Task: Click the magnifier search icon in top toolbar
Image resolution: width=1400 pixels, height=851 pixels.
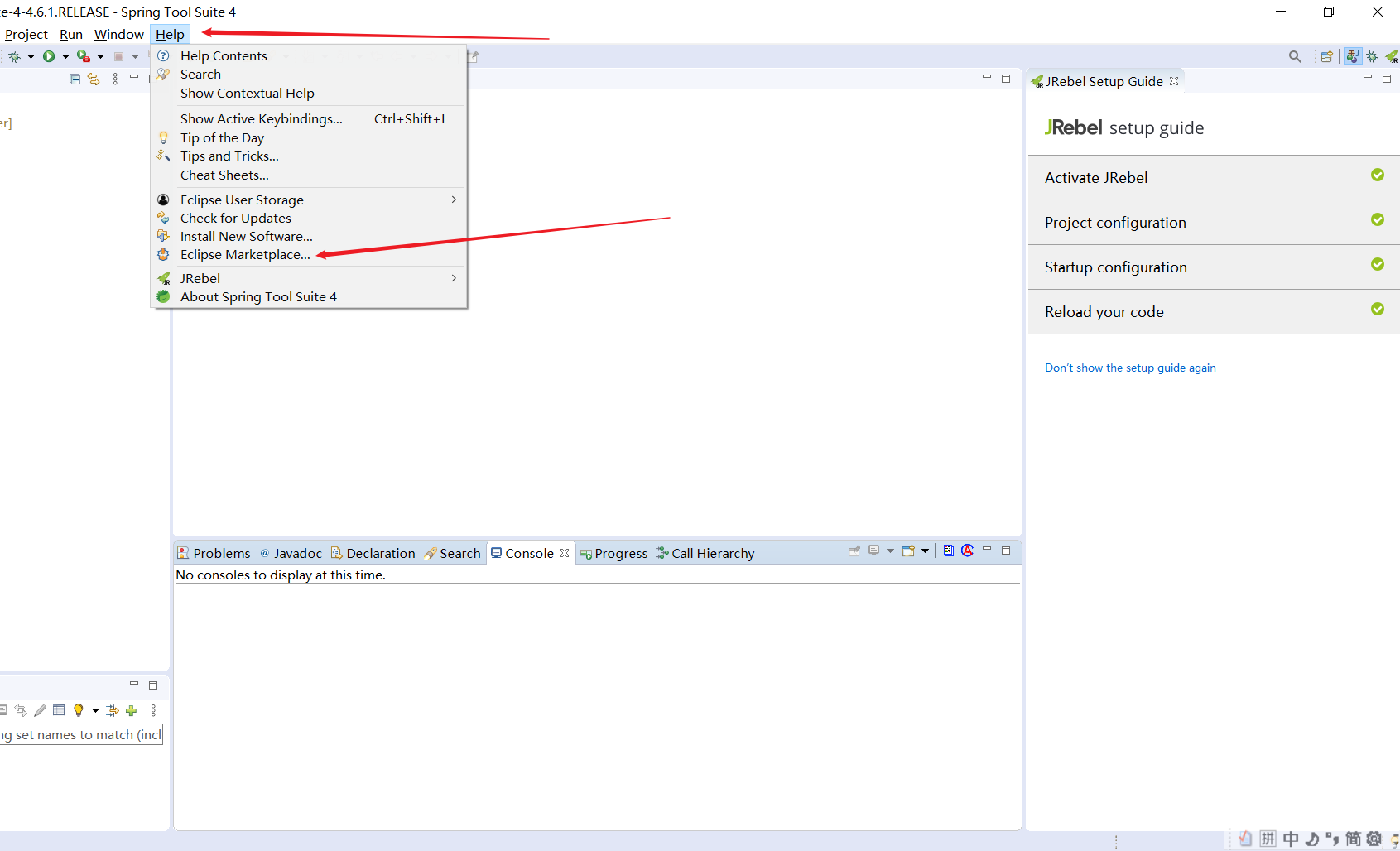Action: [1295, 56]
